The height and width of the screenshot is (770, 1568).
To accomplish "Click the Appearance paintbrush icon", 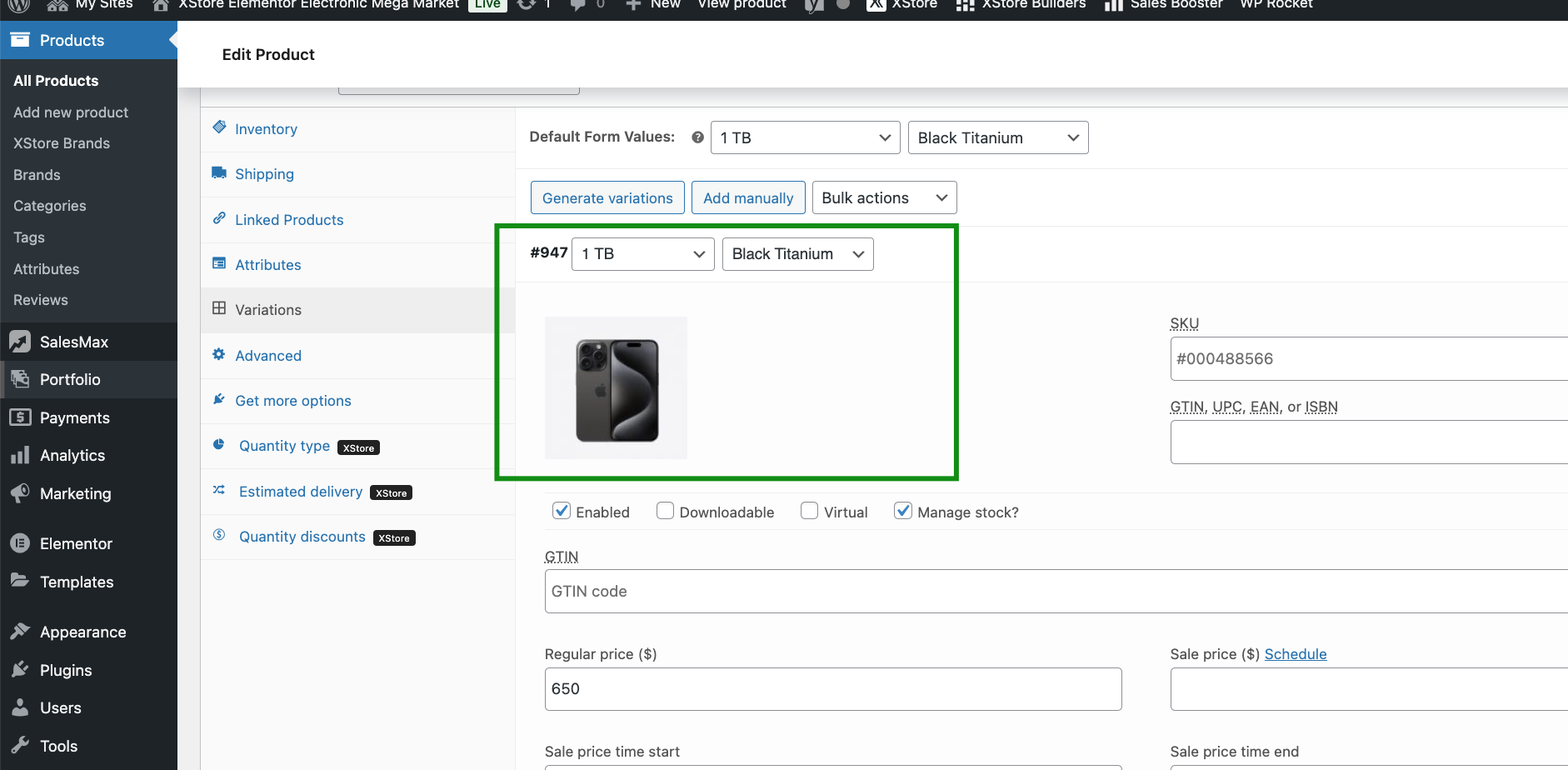I will [x=20, y=632].
